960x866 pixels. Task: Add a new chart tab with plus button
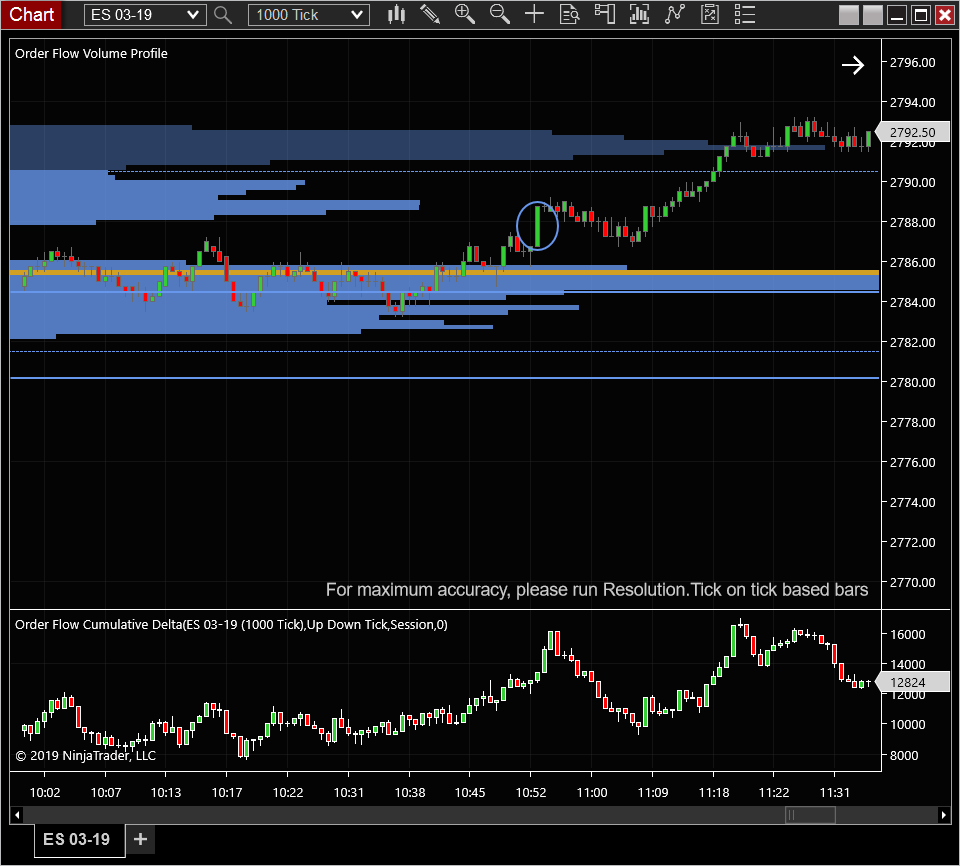pos(140,839)
